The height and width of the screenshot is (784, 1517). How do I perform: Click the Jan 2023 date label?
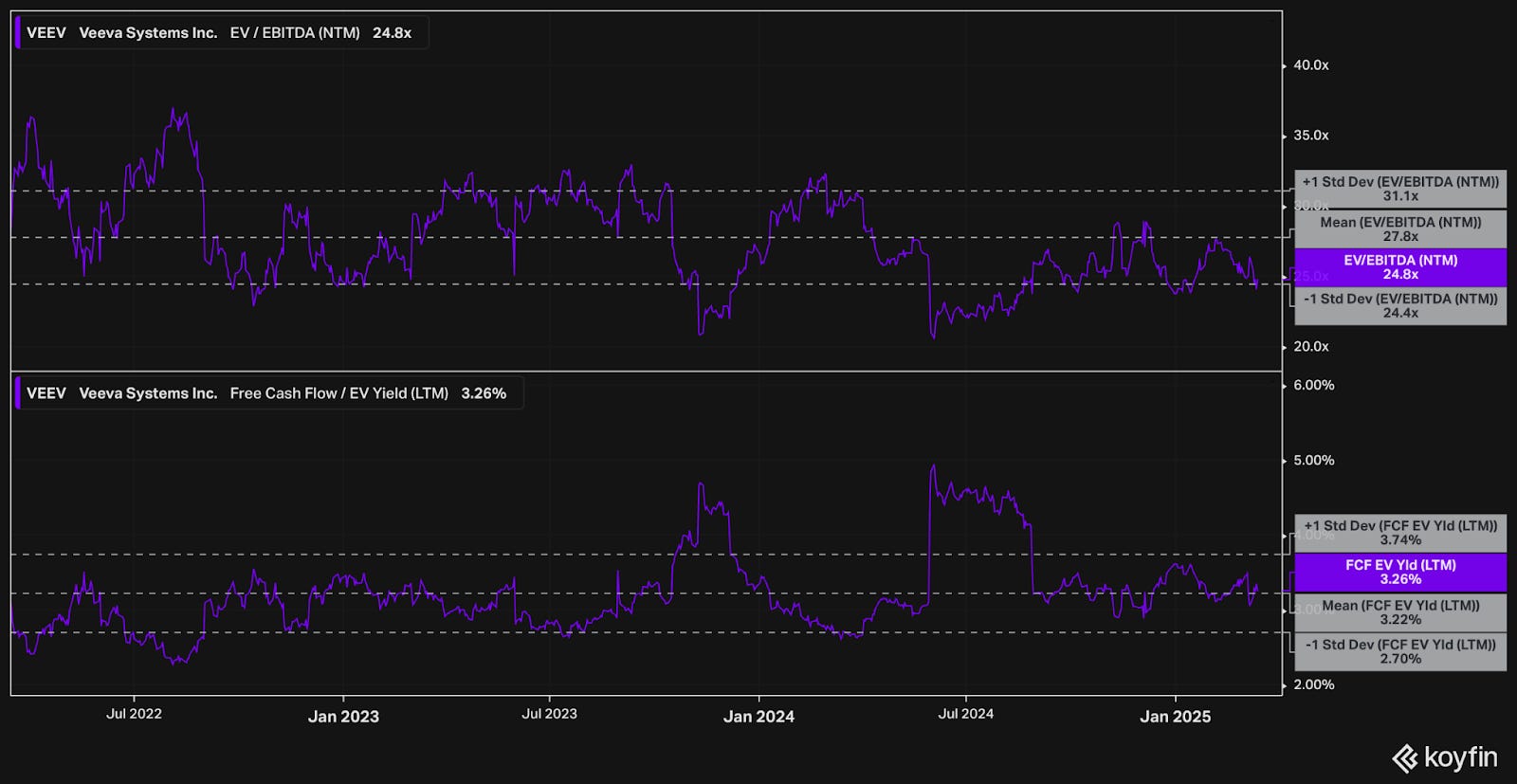click(x=343, y=717)
